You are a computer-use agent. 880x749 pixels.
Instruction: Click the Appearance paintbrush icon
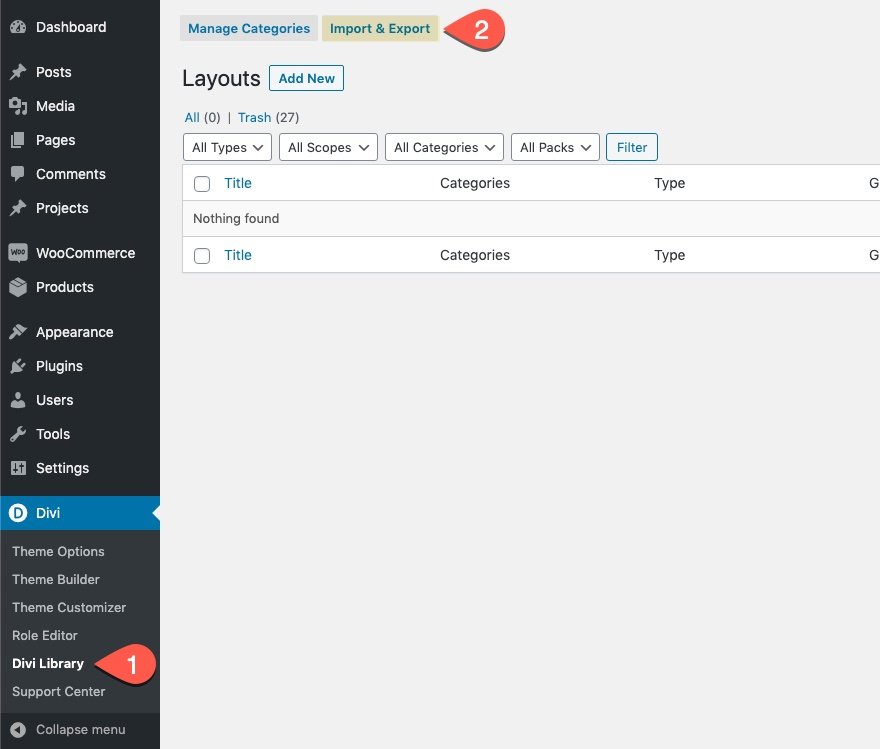click(x=18, y=332)
